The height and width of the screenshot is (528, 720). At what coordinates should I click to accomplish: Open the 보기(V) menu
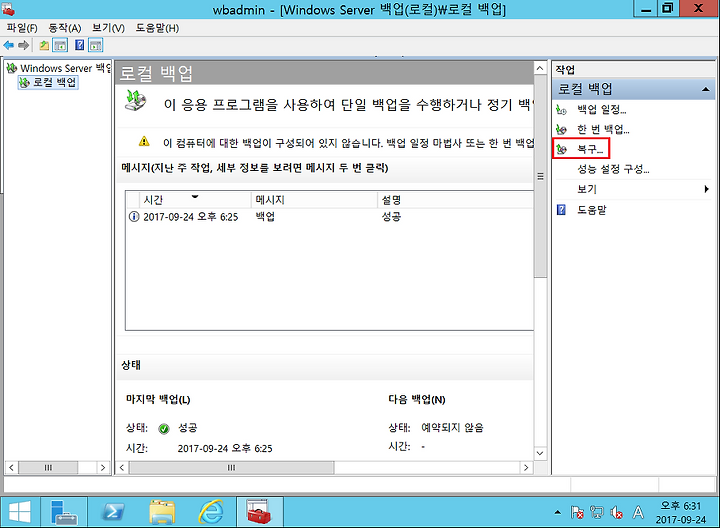pos(108,28)
